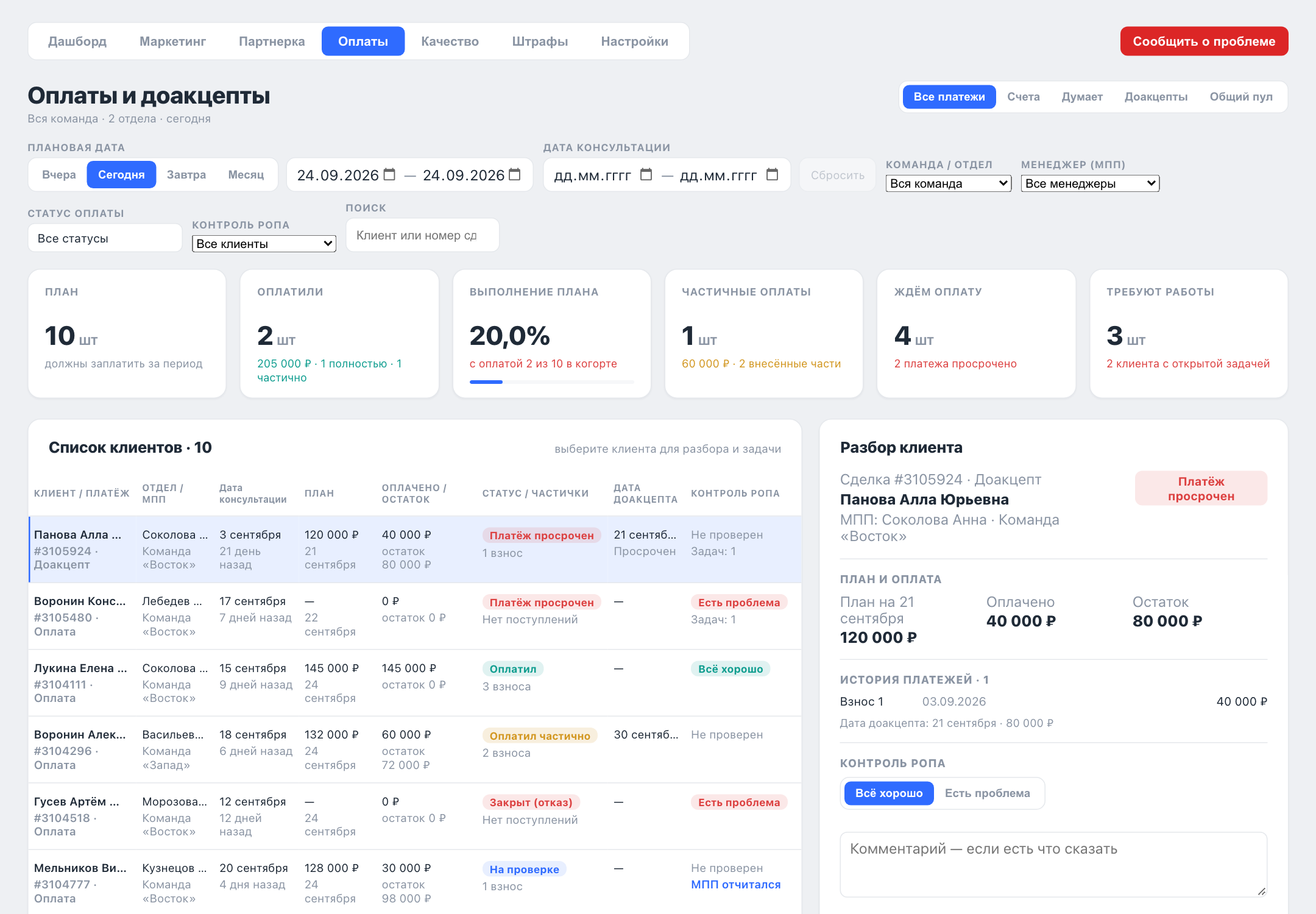Select client row Лукина Елена #3104111

pyautogui.click(x=414, y=683)
